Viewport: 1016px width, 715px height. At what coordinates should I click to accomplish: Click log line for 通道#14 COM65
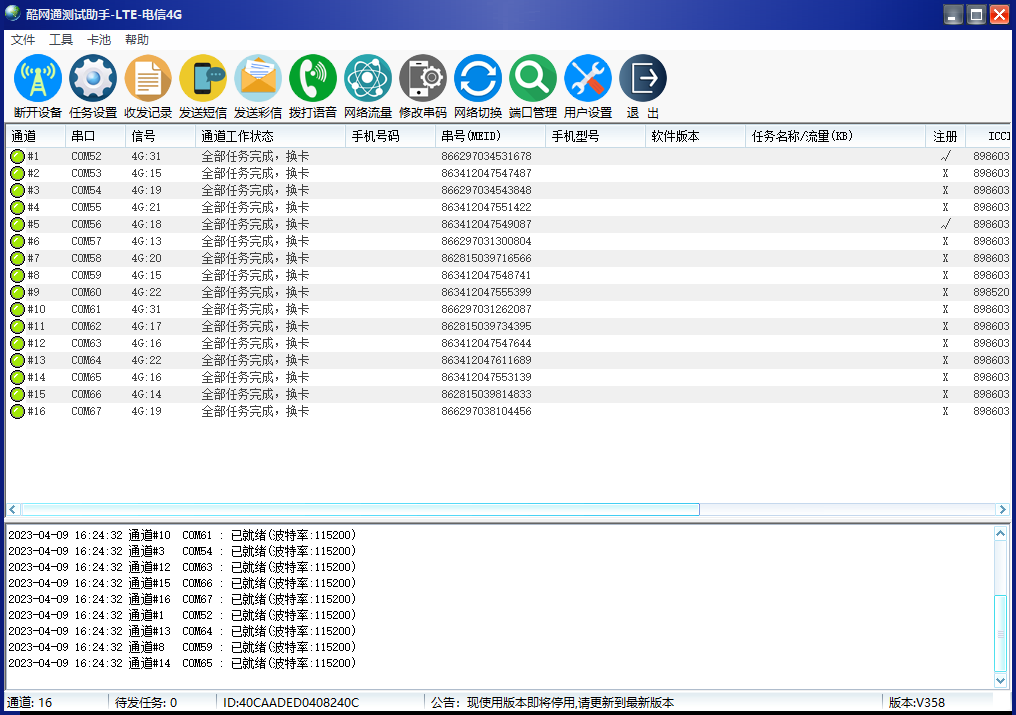pyautogui.click(x=182, y=663)
